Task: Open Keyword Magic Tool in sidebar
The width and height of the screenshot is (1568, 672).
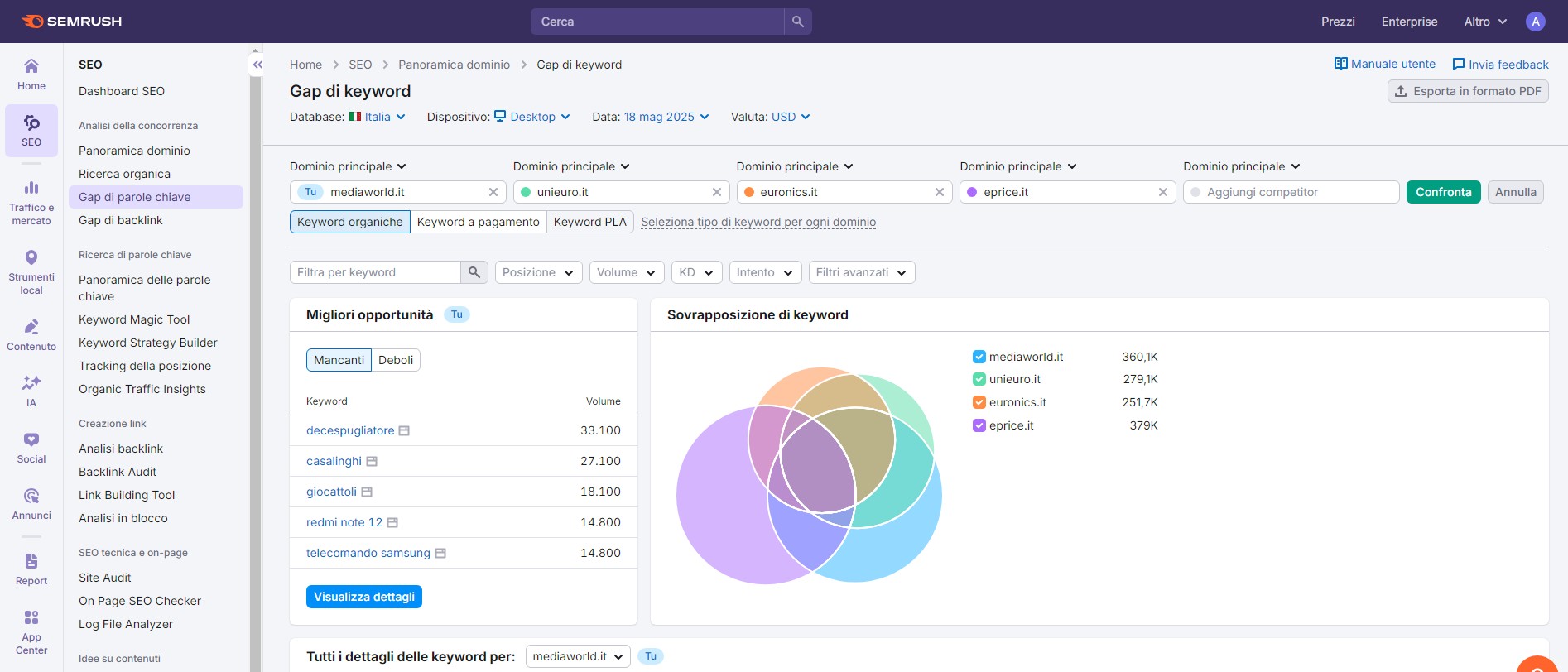Action: tap(134, 319)
